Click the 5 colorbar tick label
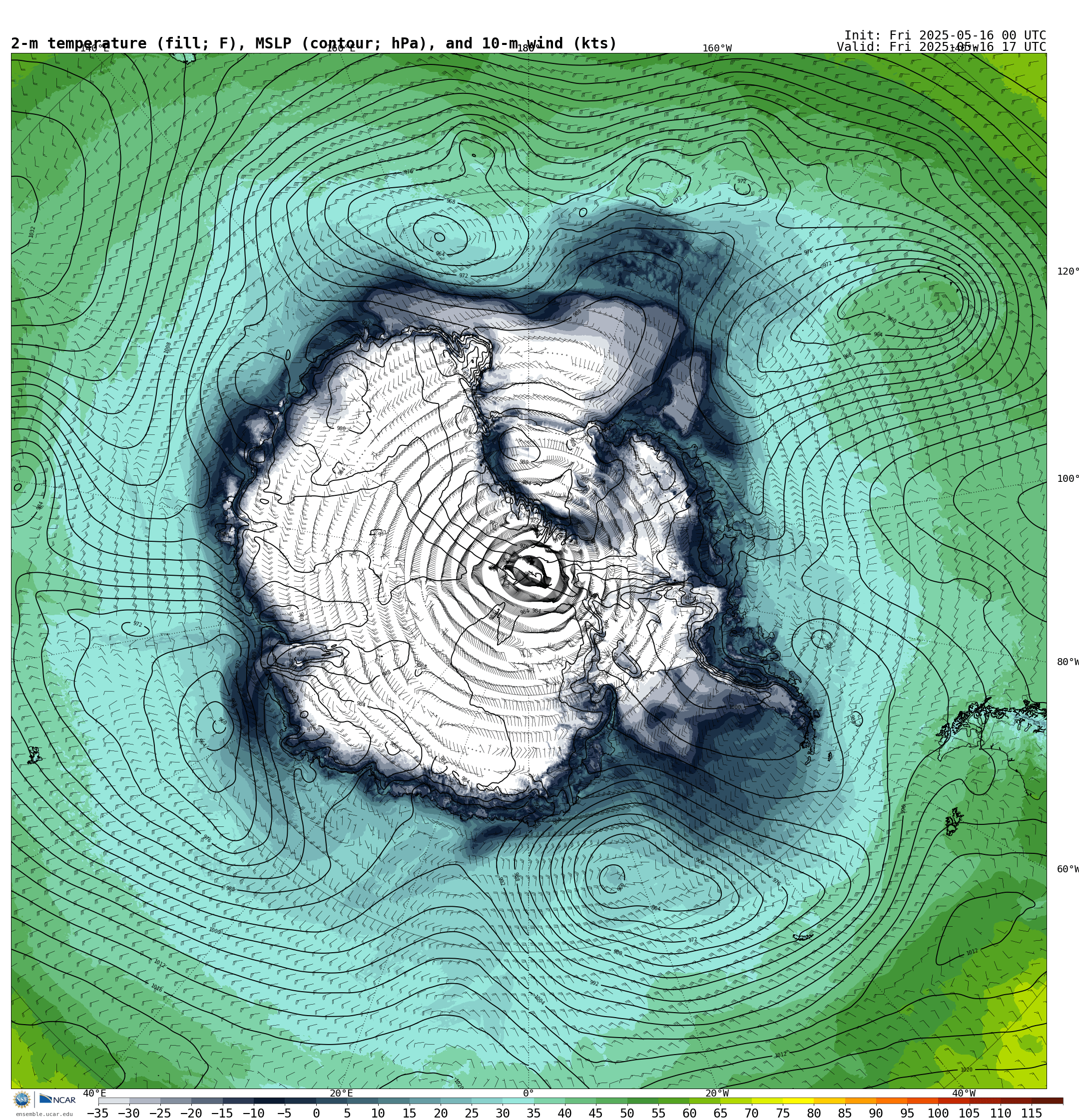 347,1113
